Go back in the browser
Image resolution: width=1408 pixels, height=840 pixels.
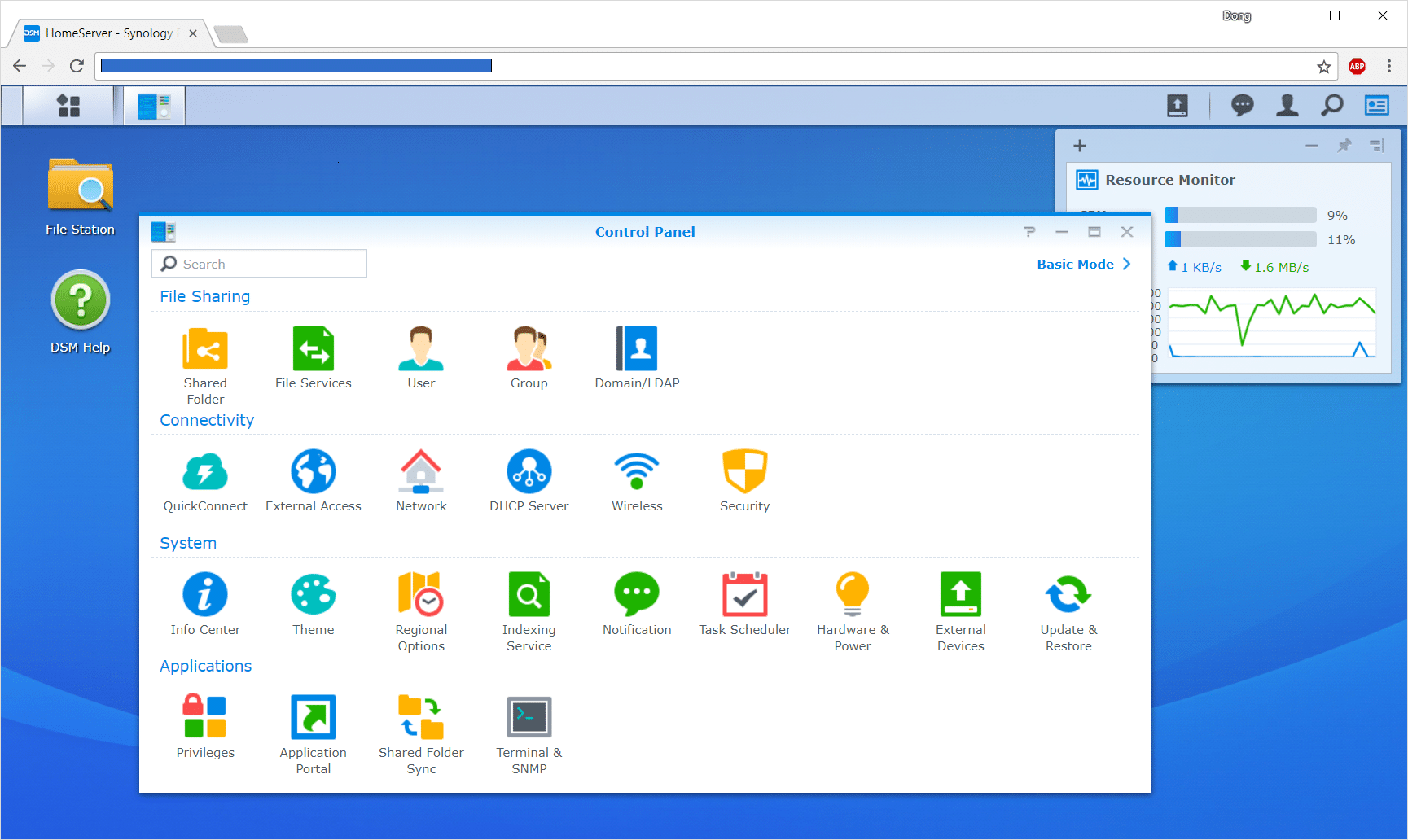(20, 66)
